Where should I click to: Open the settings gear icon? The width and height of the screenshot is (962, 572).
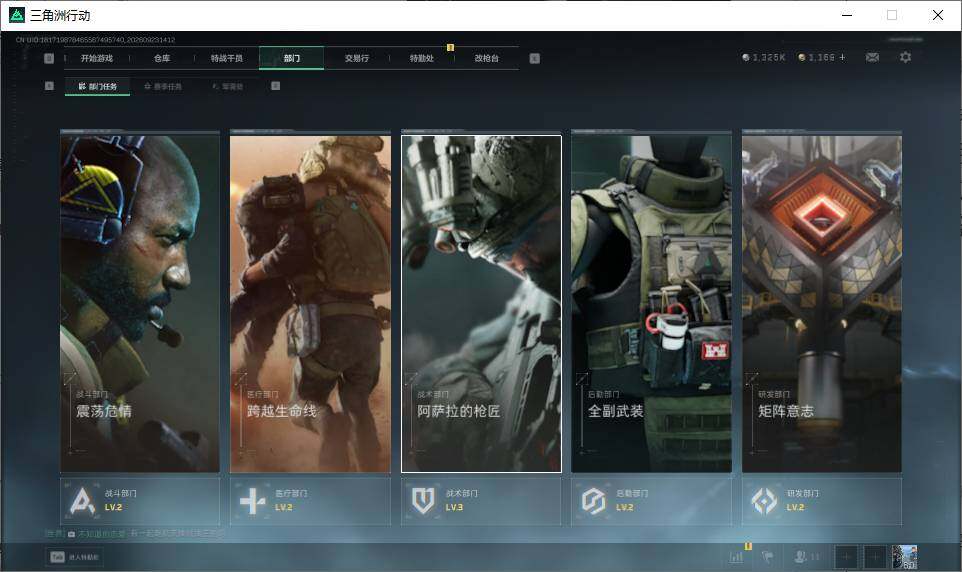coord(905,57)
